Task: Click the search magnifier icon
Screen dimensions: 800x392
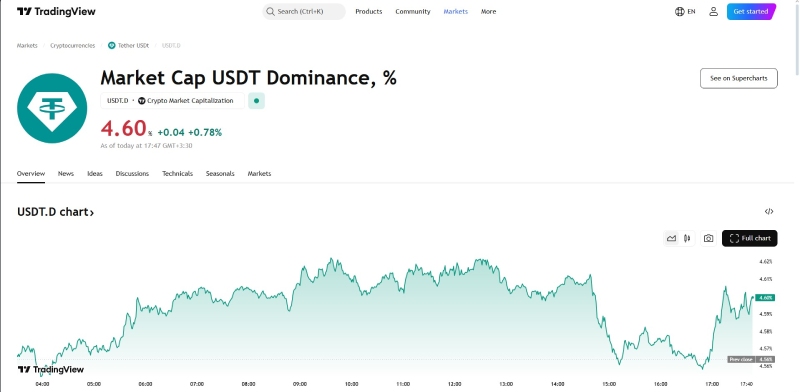Action: 270,11
